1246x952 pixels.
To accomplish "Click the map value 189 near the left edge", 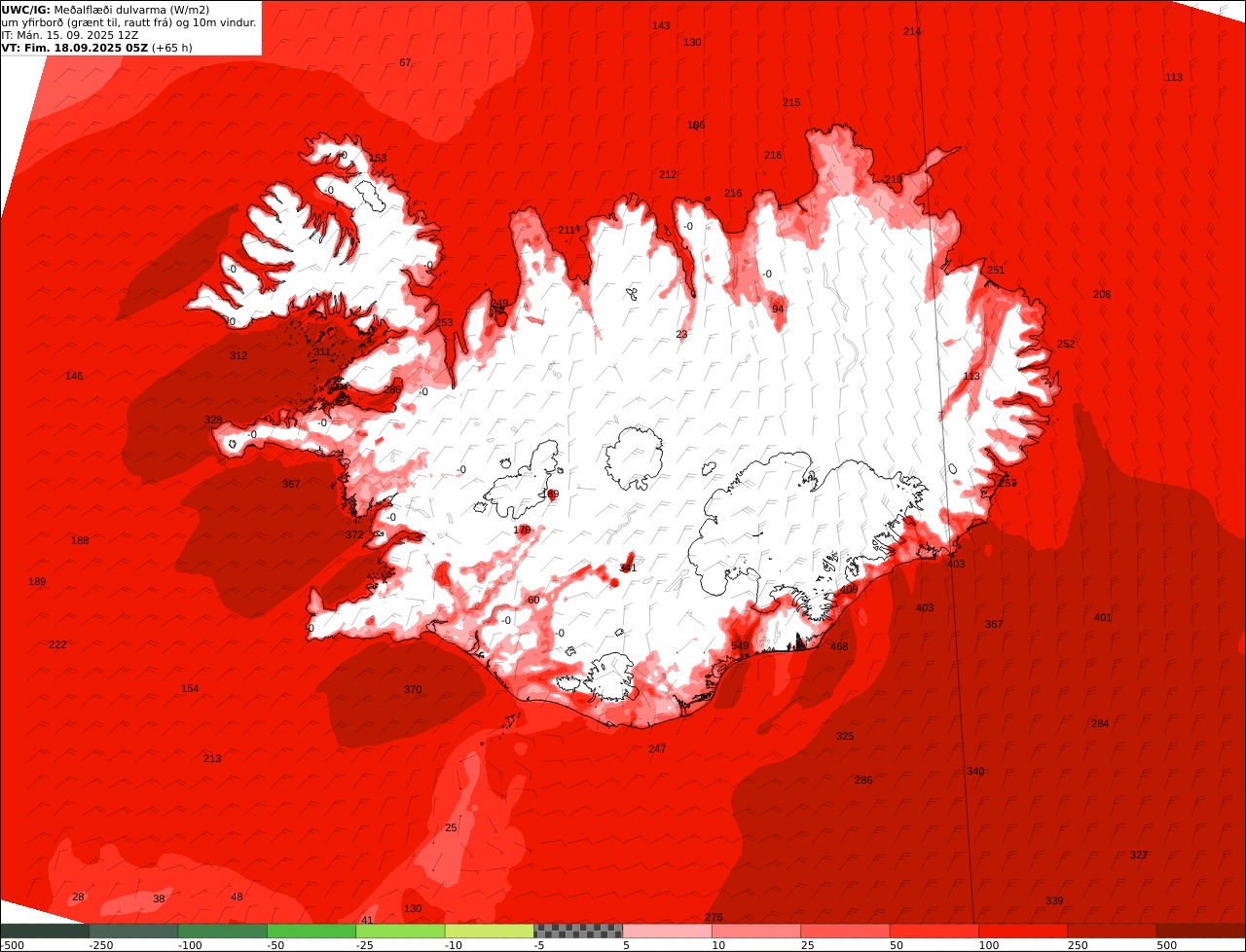I will [37, 581].
